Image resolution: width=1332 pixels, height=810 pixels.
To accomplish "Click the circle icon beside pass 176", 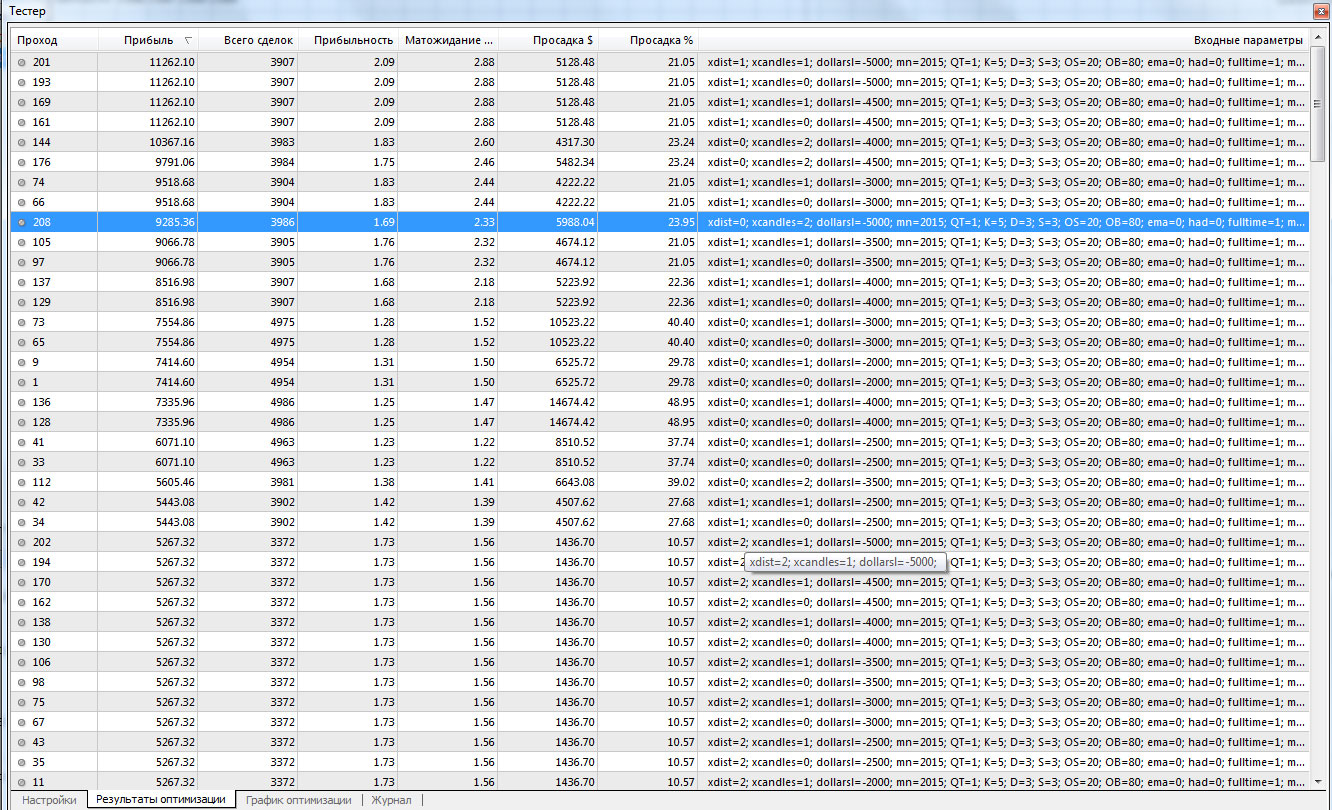I will (22, 162).
